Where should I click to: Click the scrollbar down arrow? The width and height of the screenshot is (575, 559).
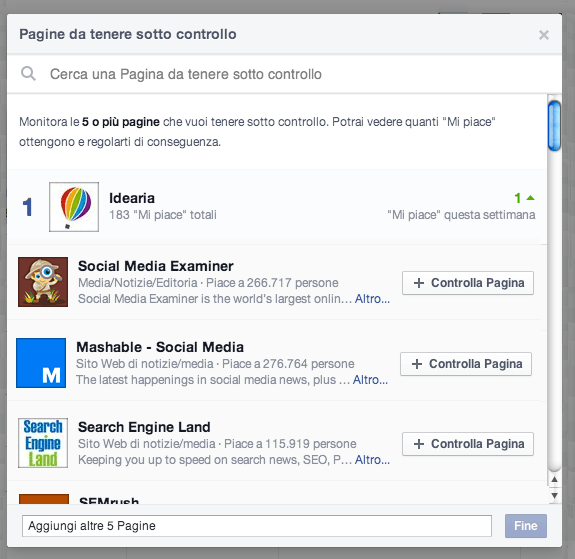coord(554,496)
